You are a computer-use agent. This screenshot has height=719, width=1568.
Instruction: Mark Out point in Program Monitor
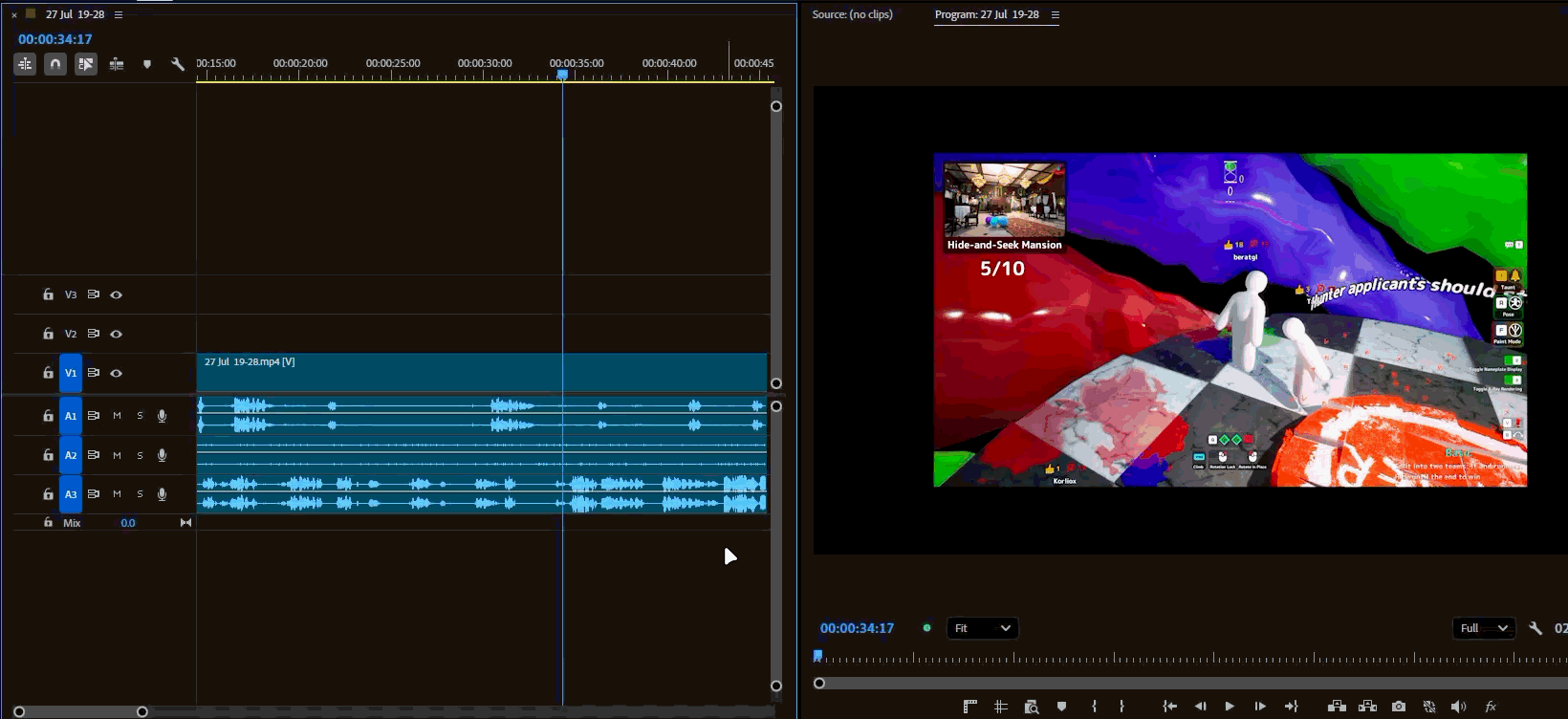coord(1122,707)
